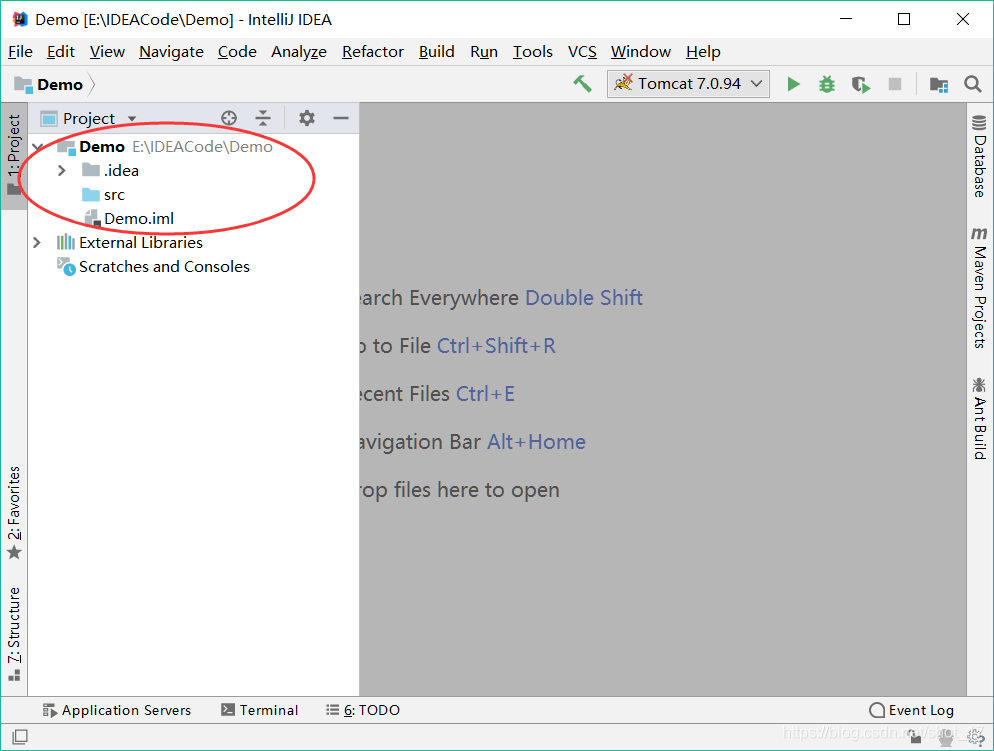Open the Tomcat 7.0.94 run configuration dropdown
The image size is (994, 751).
tap(688, 84)
